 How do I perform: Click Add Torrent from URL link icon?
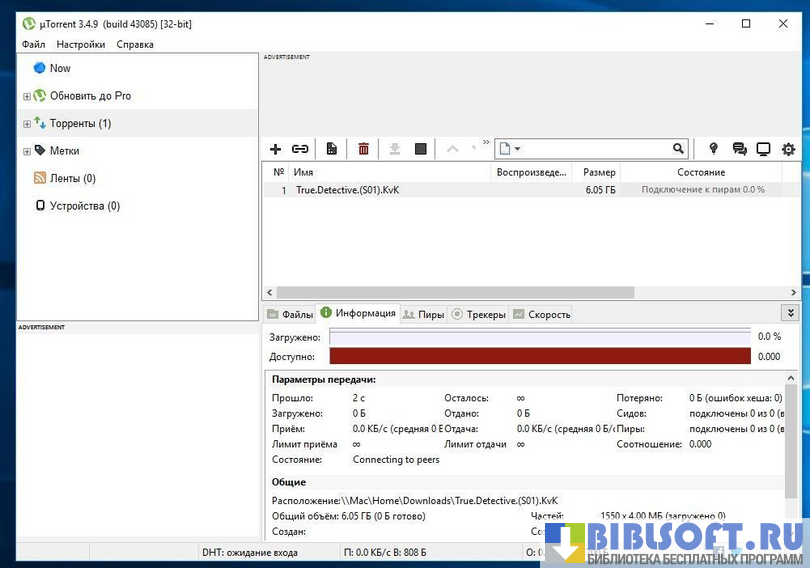point(300,149)
